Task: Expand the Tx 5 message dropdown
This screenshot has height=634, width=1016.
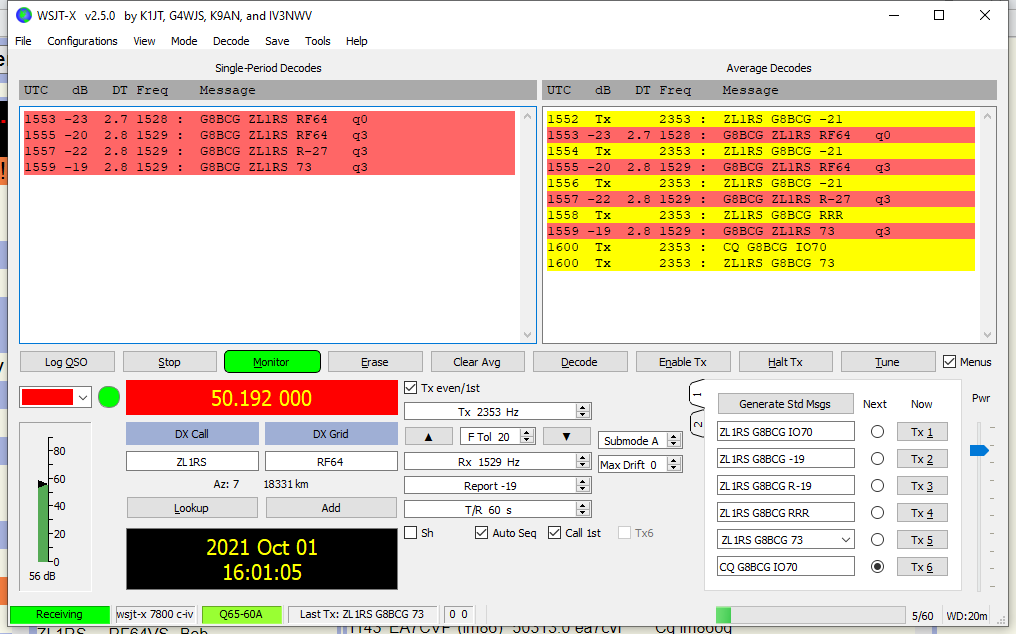Action: coord(846,540)
